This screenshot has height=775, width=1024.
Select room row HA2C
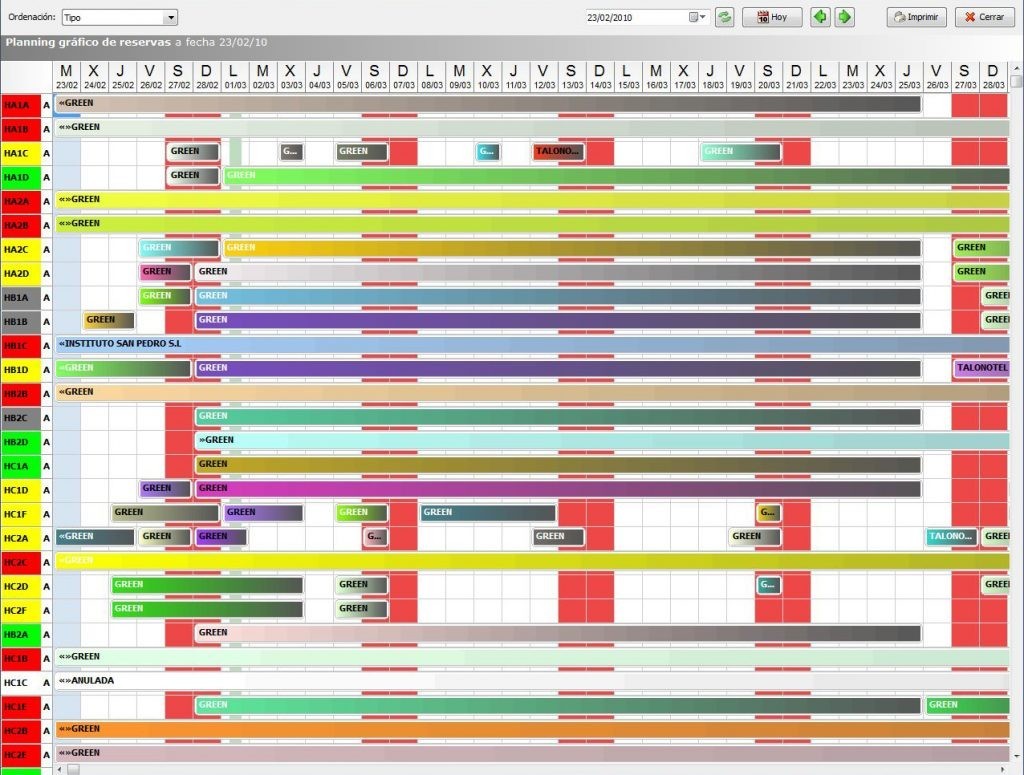coord(21,249)
